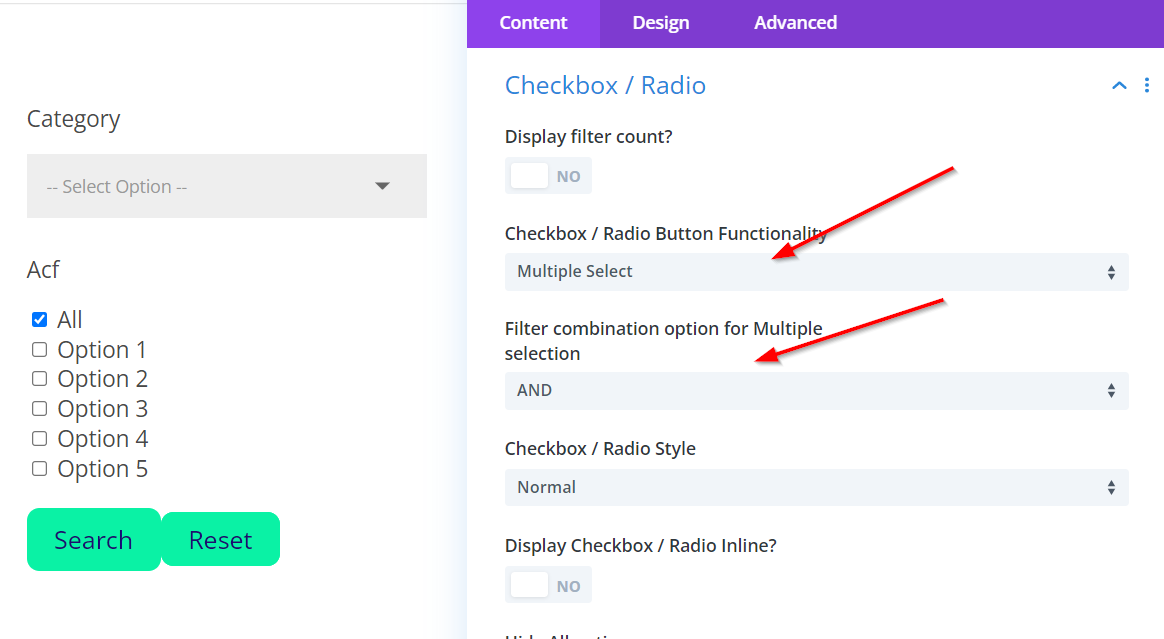Tick the Option 2 checkbox
This screenshot has height=639, width=1164.
click(x=40, y=379)
